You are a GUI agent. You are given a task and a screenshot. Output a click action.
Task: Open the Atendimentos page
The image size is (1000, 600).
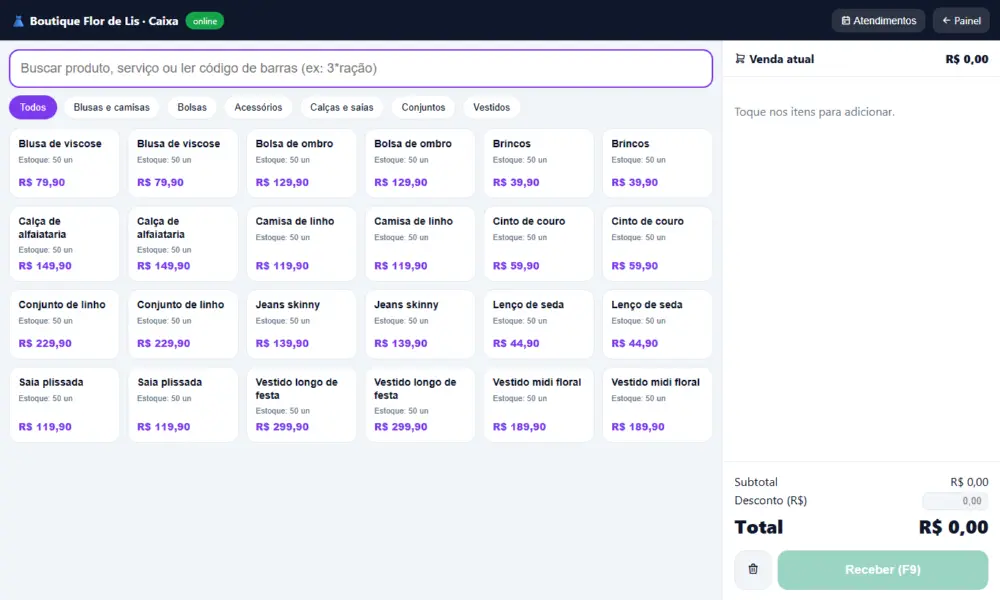(878, 20)
